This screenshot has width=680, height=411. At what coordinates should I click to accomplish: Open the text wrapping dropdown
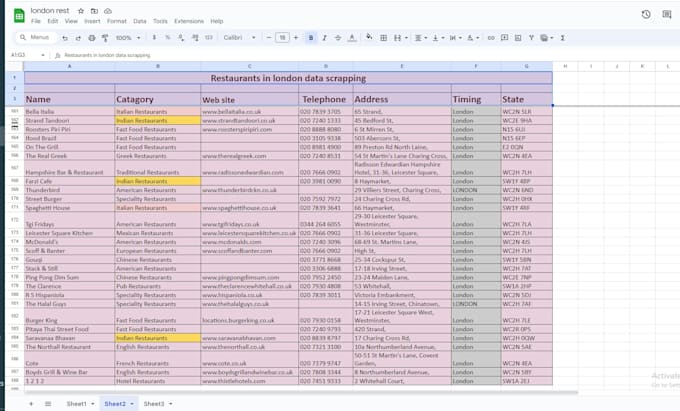[x=455, y=38]
